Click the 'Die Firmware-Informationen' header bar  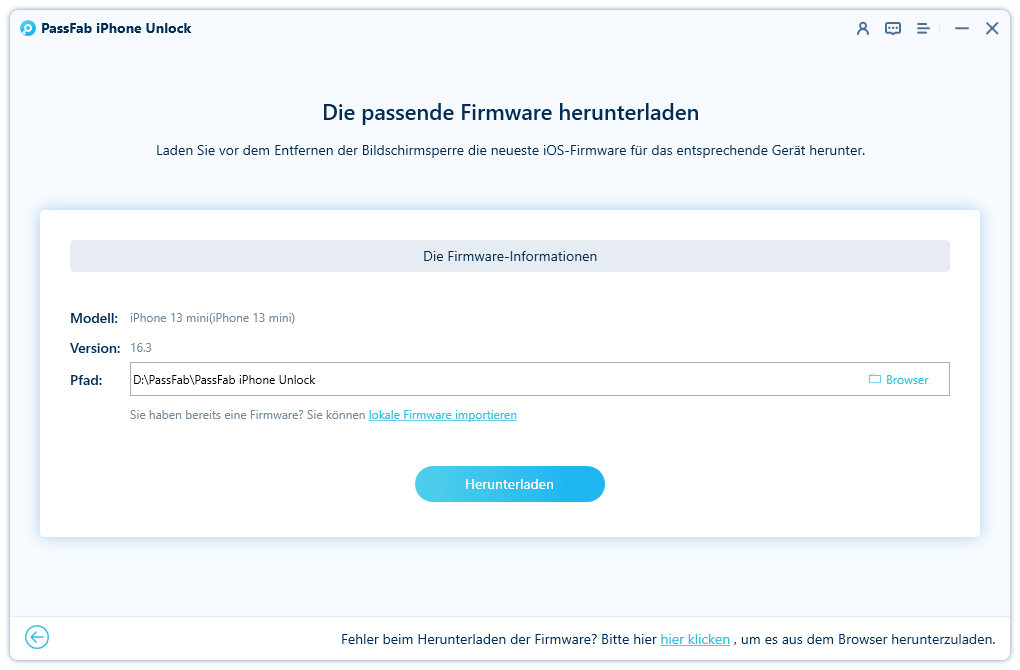click(x=509, y=256)
